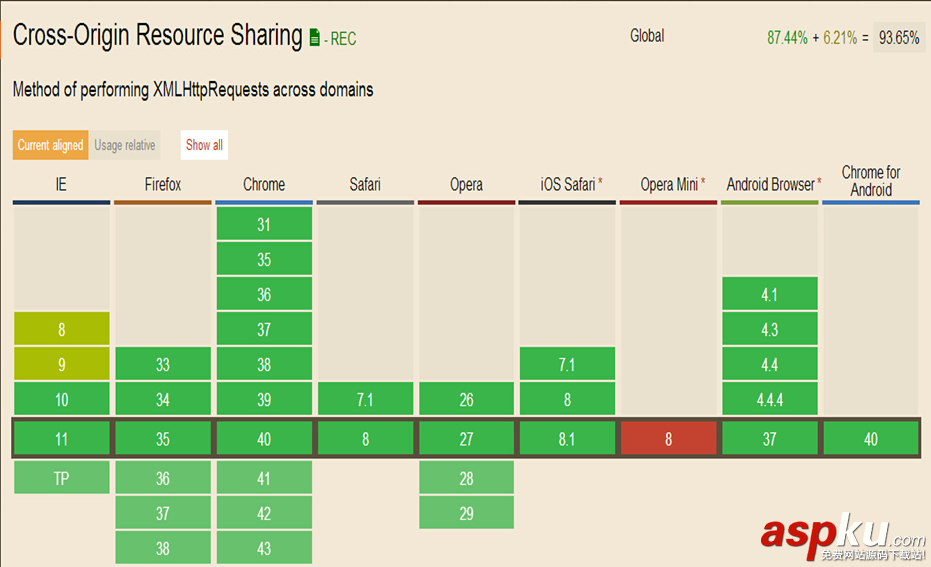Select the IE TP version cell
Screen dimensions: 931x567
coord(62,478)
